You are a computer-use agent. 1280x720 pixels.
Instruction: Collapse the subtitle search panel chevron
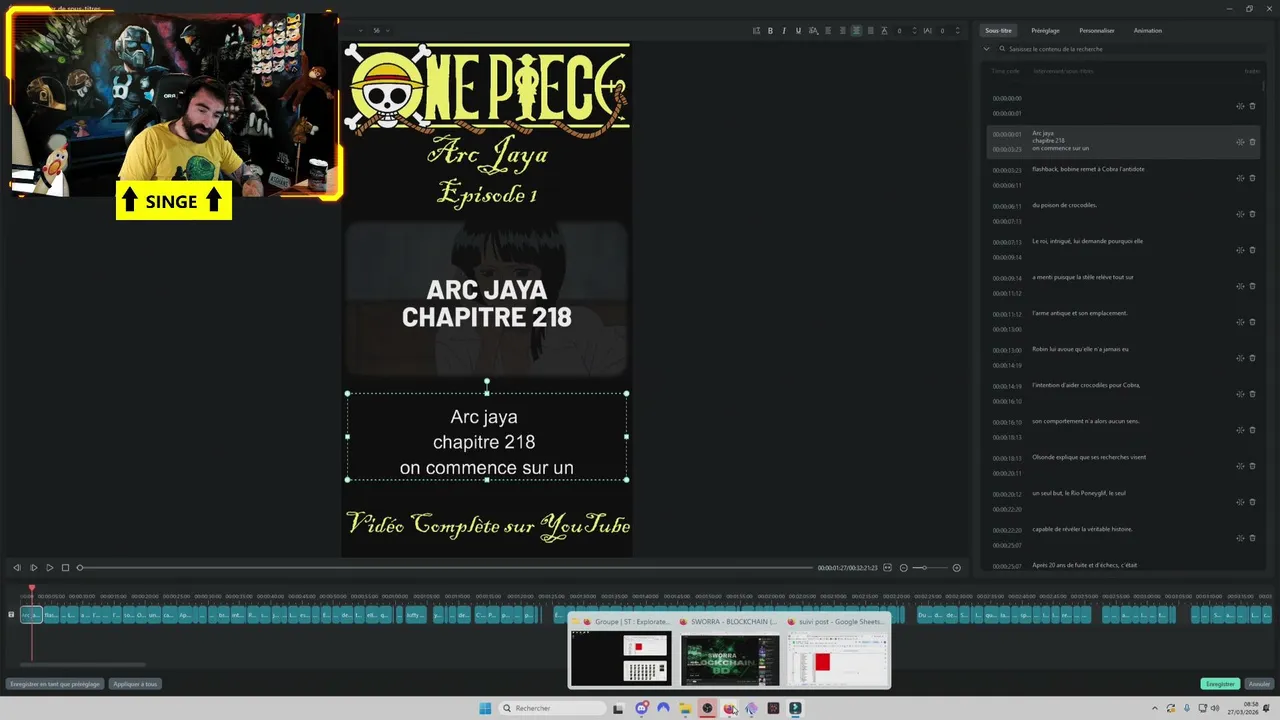click(x=987, y=48)
